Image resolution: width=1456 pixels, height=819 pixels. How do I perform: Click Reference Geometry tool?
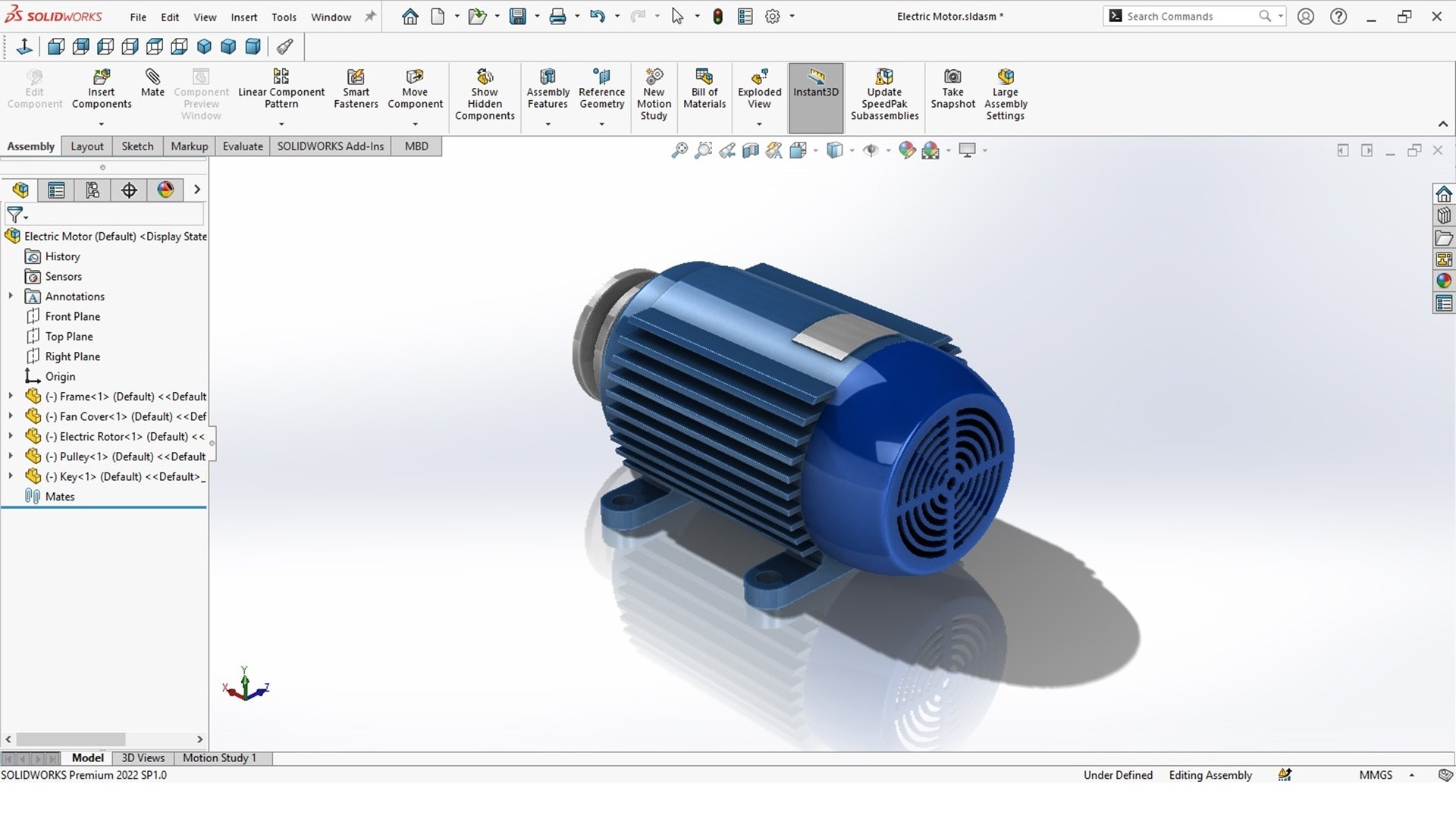[601, 89]
